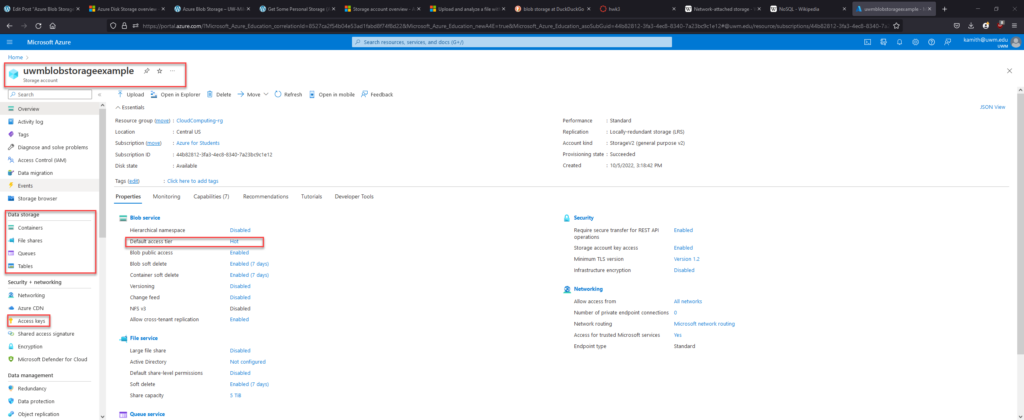
Task: Switch to the Recommendations tab
Action: pyautogui.click(x=265, y=196)
